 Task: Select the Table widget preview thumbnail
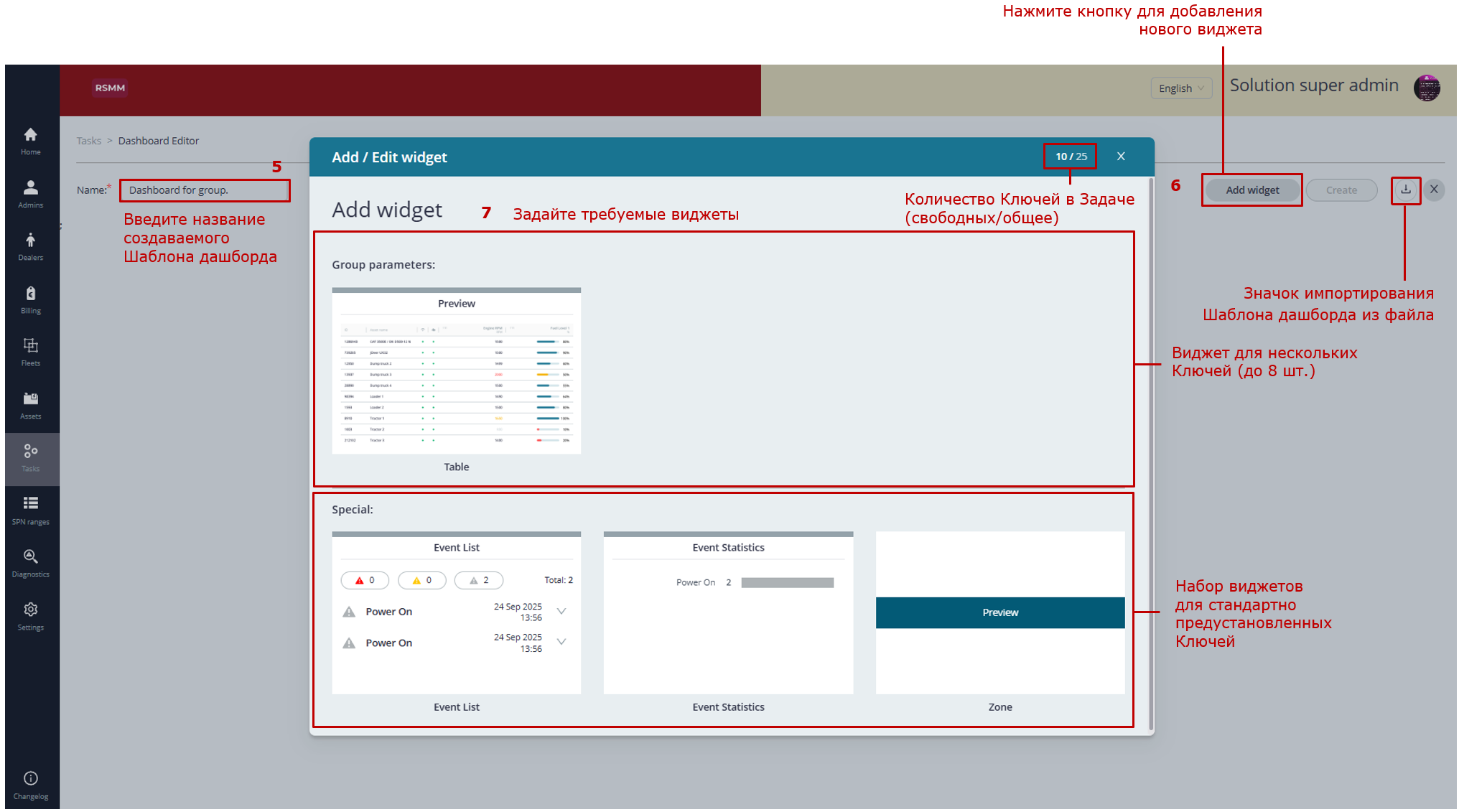[x=456, y=371]
